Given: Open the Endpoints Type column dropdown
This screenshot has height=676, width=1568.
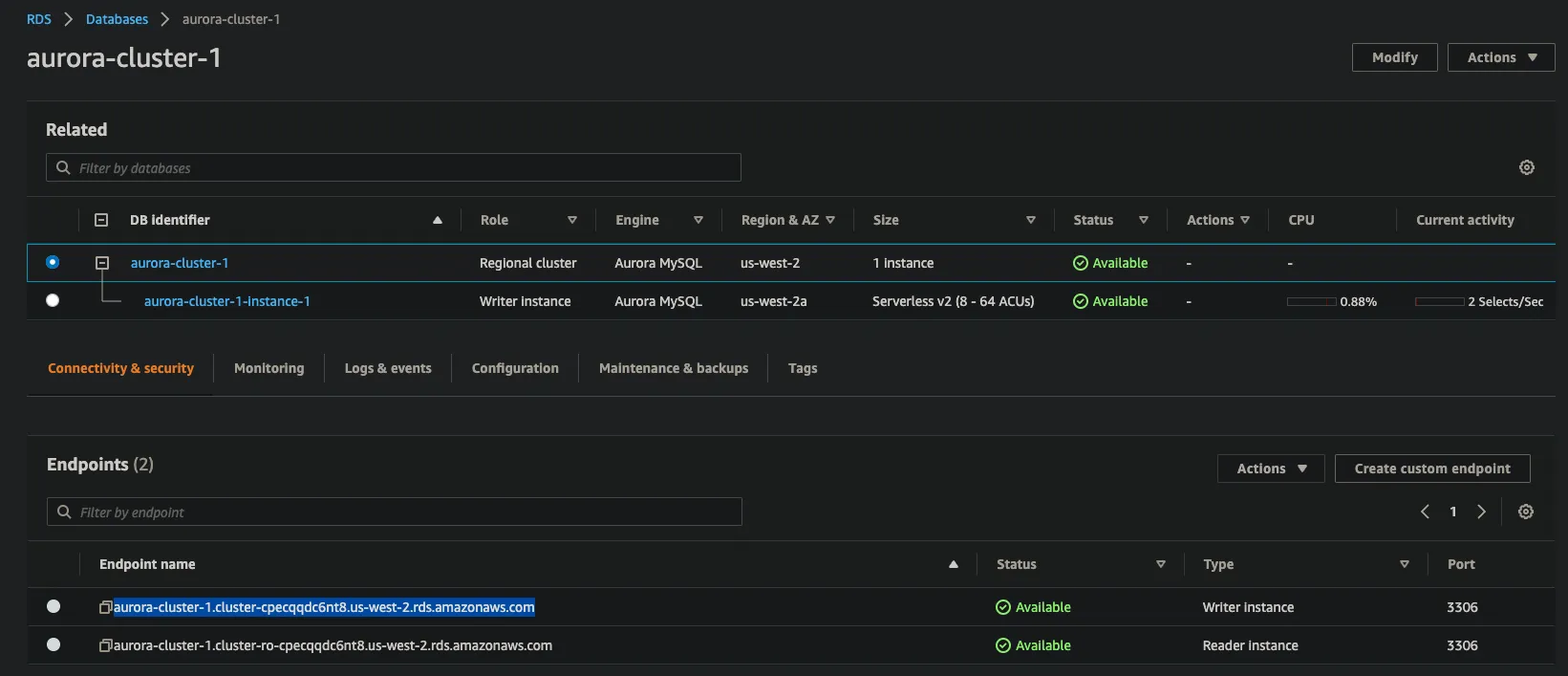Looking at the screenshot, I should tap(1405, 564).
